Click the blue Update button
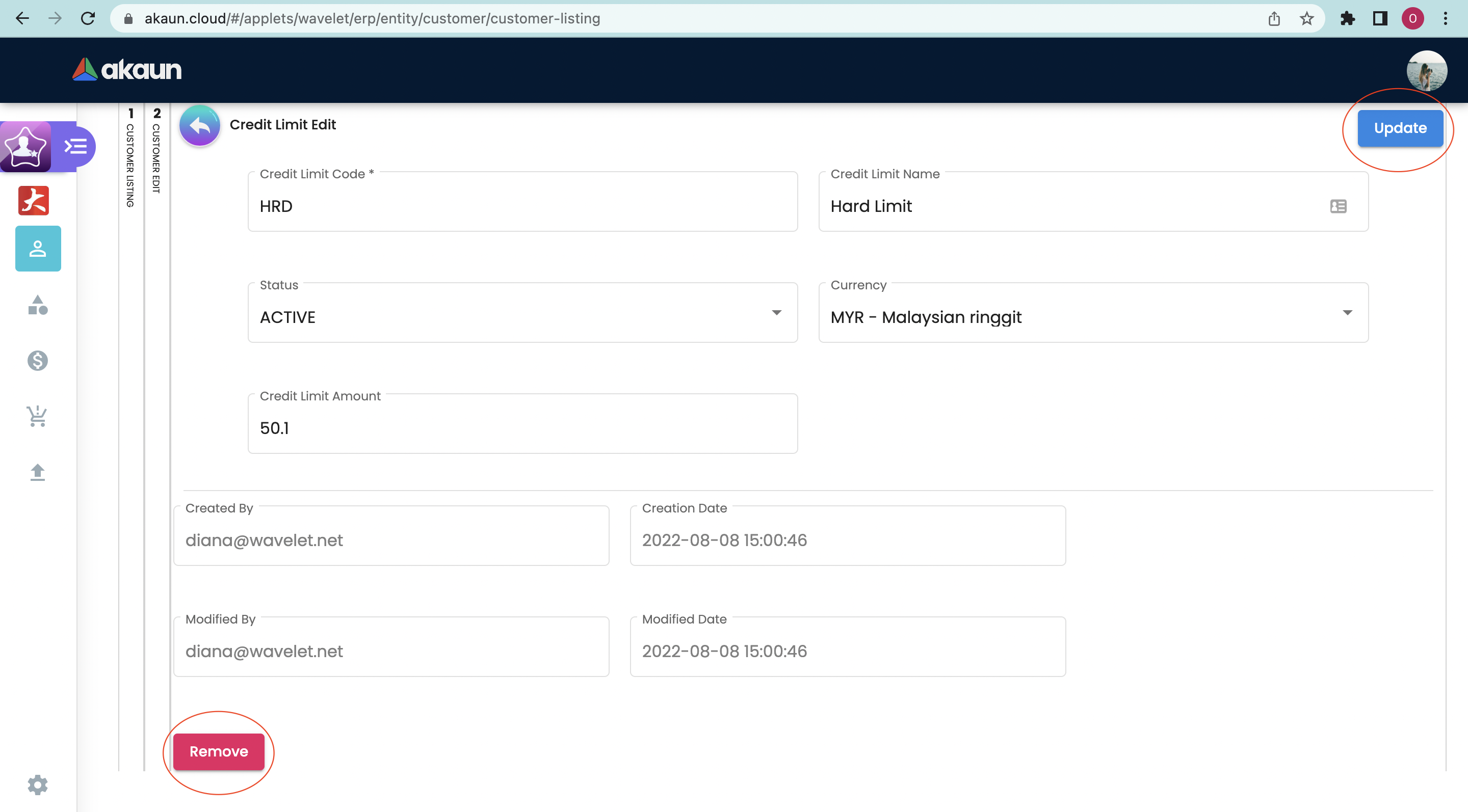This screenshot has width=1468, height=812. point(1400,128)
